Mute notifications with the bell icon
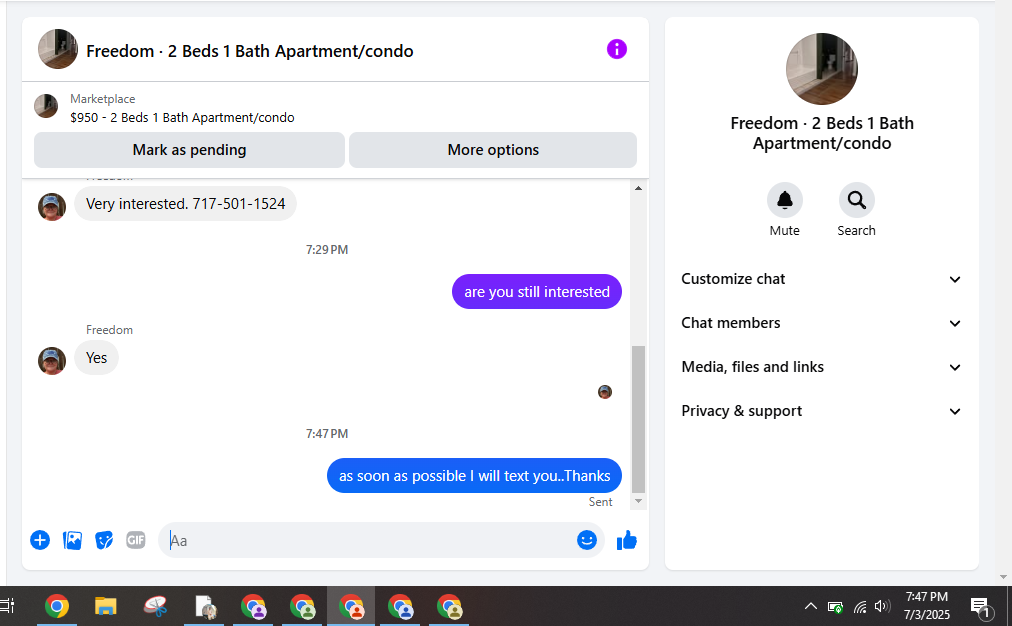 click(785, 200)
